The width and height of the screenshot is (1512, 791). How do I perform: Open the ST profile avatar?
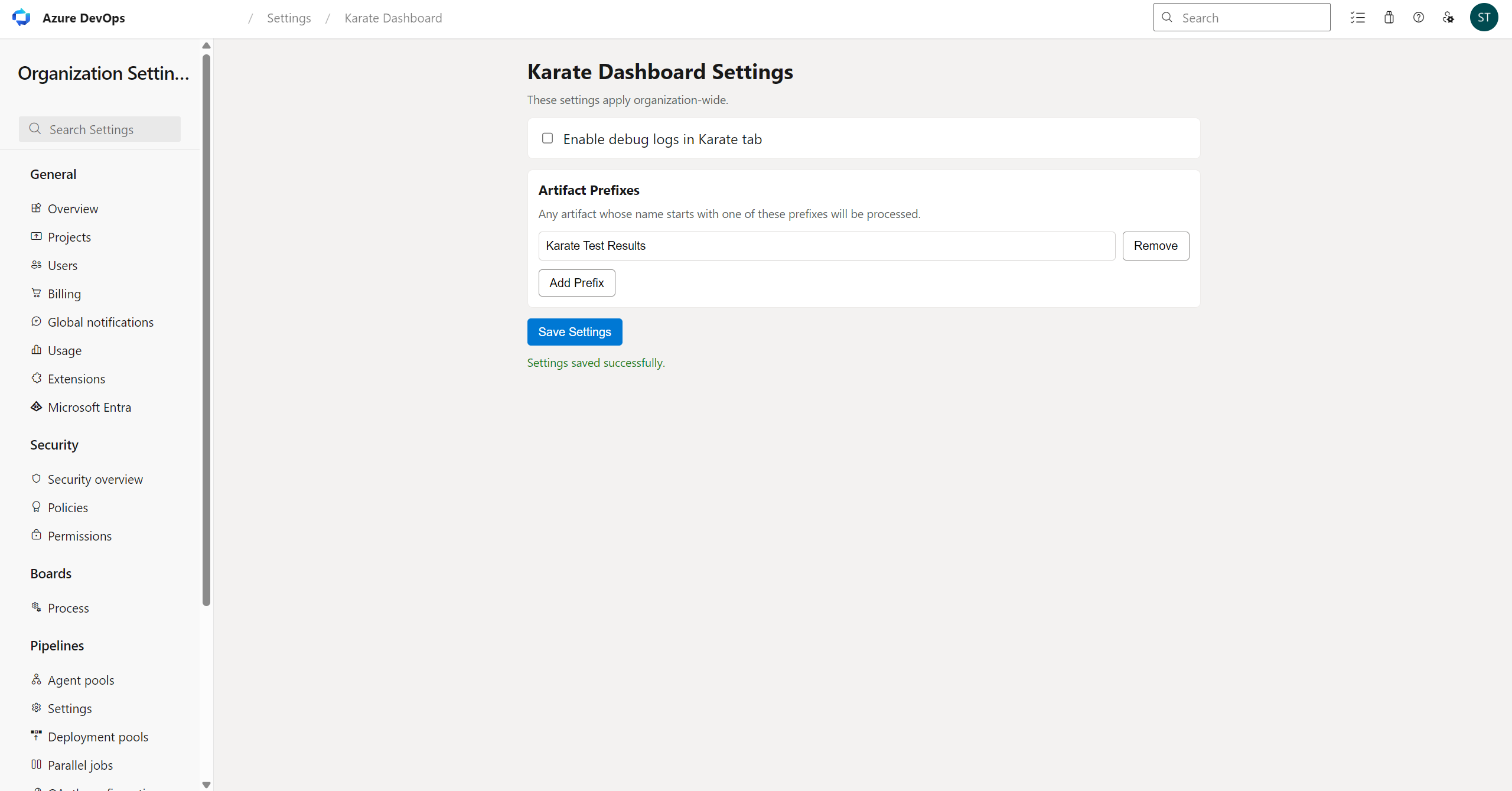[x=1484, y=18]
